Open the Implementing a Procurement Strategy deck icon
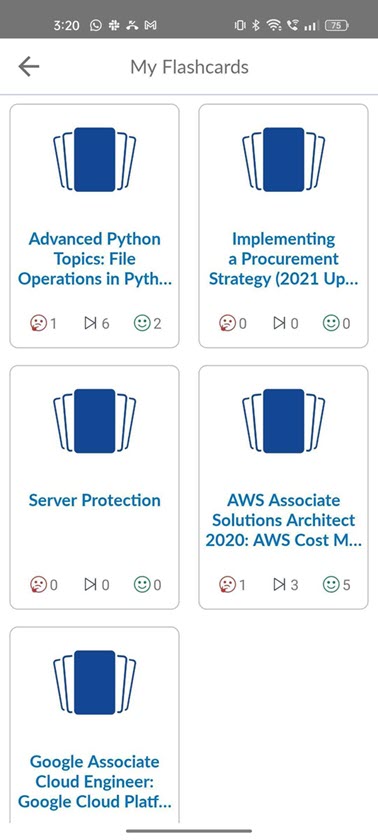This screenshot has height=840, width=378. click(284, 159)
